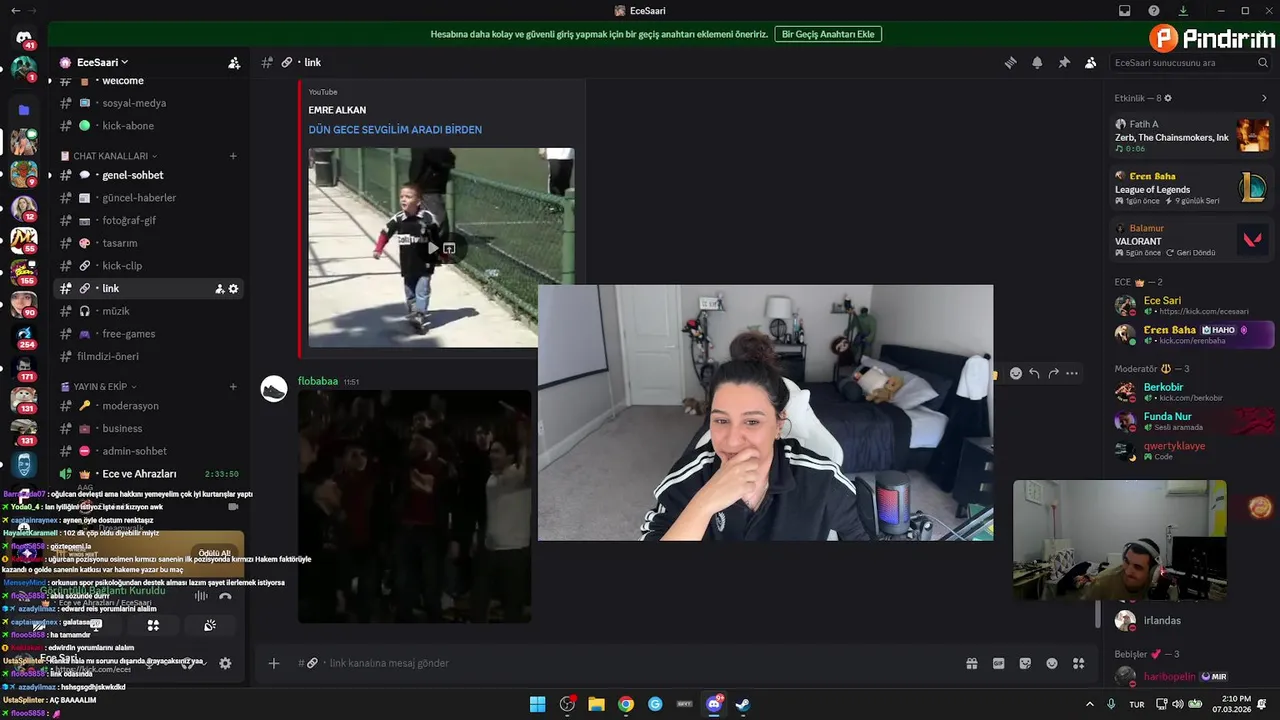Disconnect from voice call
Image resolution: width=1280 pixels, height=720 pixels.
click(225, 596)
